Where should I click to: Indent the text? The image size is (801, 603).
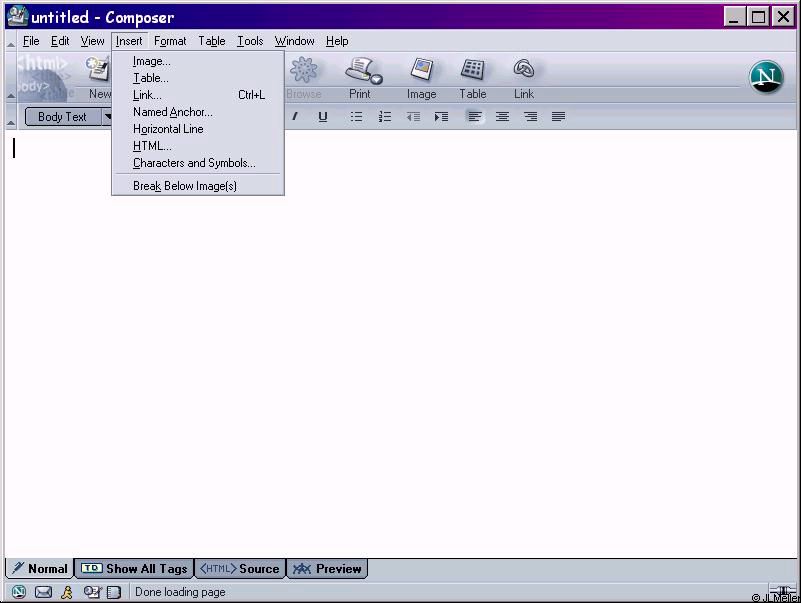441,117
